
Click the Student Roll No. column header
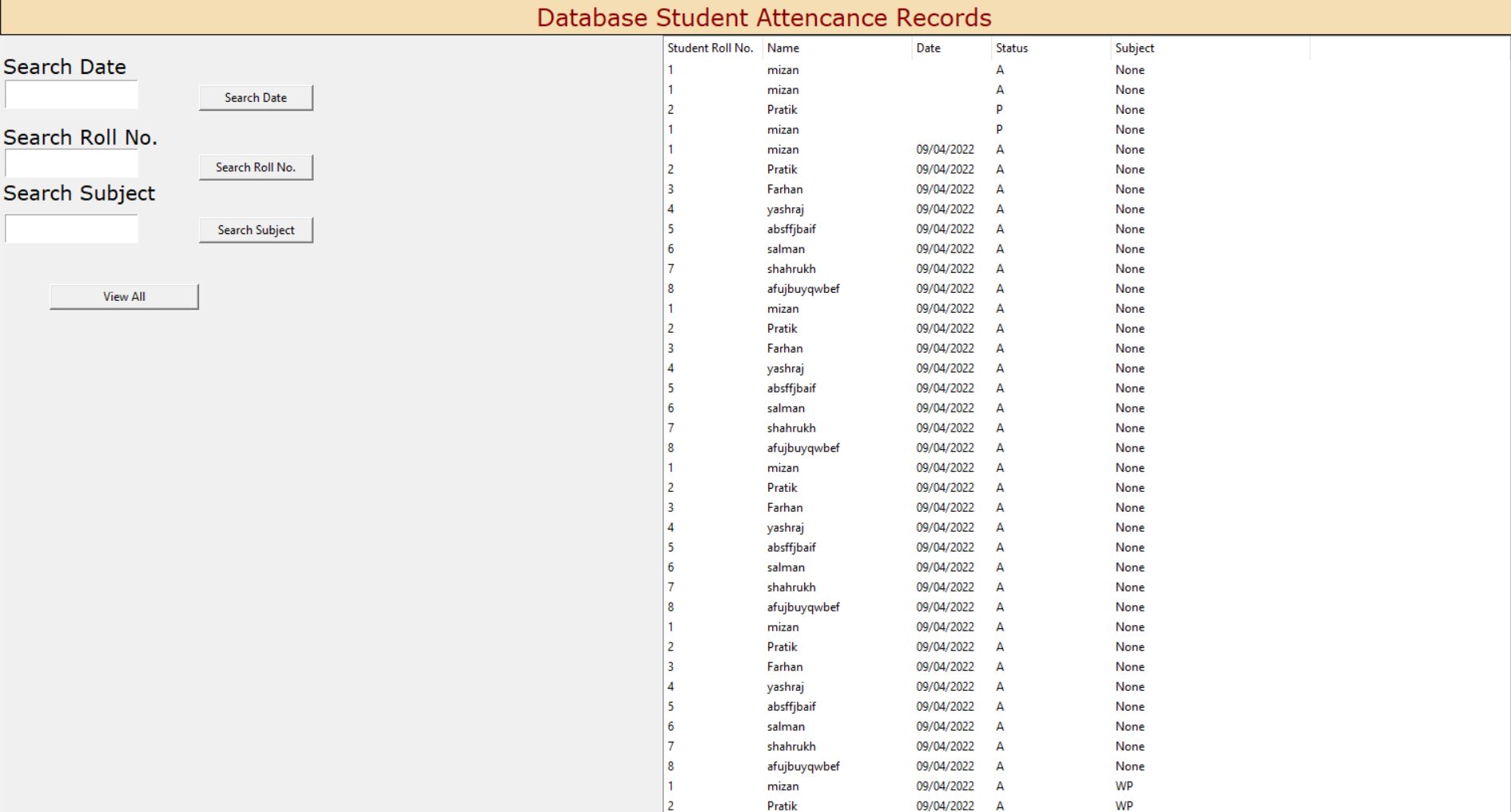coord(710,48)
